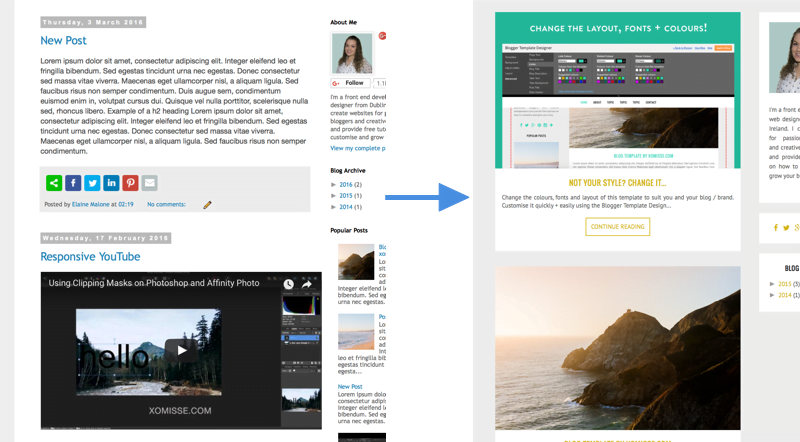Open the Responsive YouTube post title
800x442 pixels.
(x=90, y=257)
